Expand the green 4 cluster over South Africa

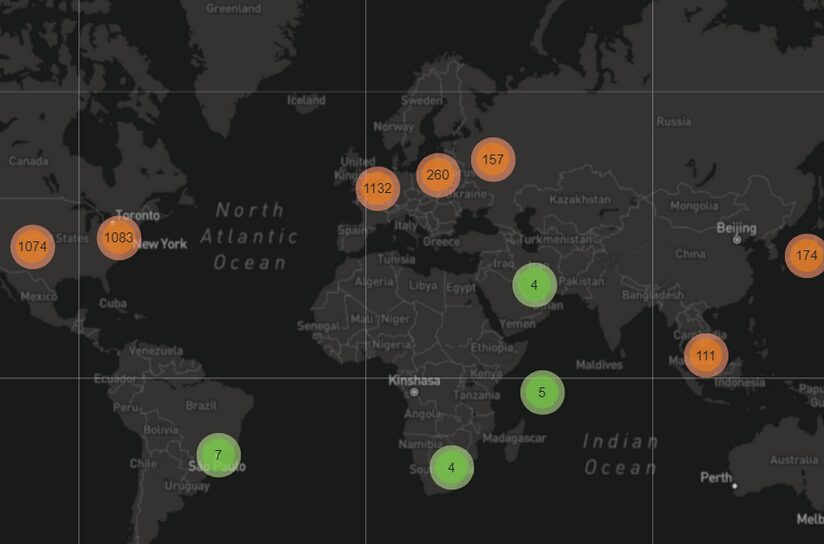pyautogui.click(x=451, y=467)
